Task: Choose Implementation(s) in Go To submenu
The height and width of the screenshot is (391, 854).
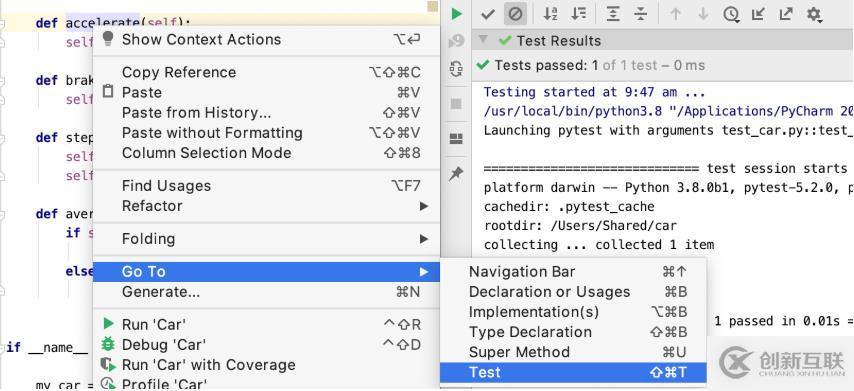Action: (x=574, y=312)
